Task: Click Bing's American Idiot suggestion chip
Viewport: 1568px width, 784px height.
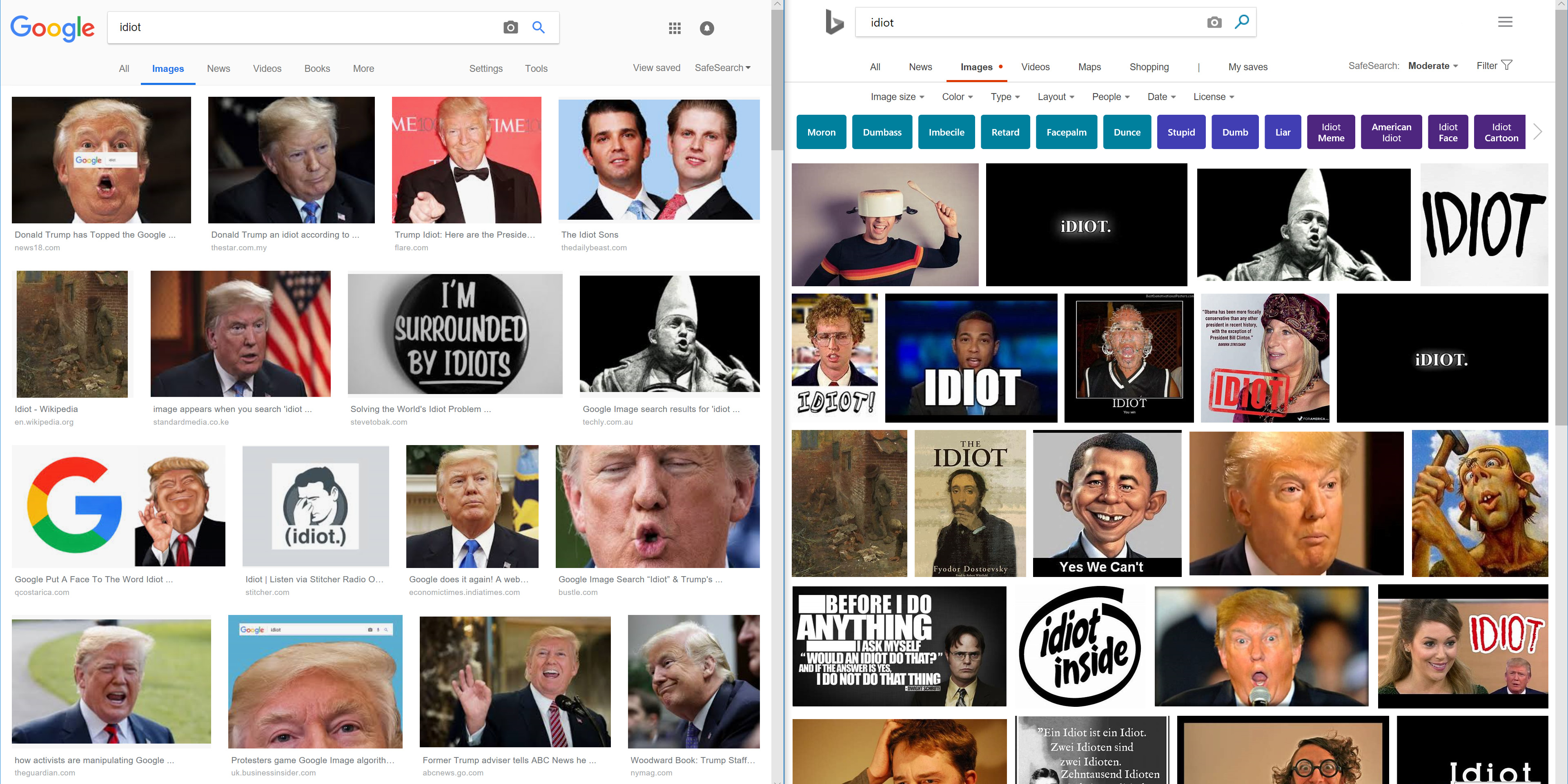Action: [1391, 132]
